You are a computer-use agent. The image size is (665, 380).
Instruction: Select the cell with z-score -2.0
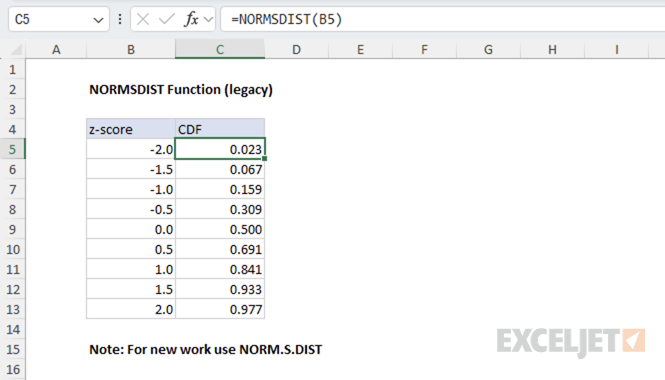[131, 149]
